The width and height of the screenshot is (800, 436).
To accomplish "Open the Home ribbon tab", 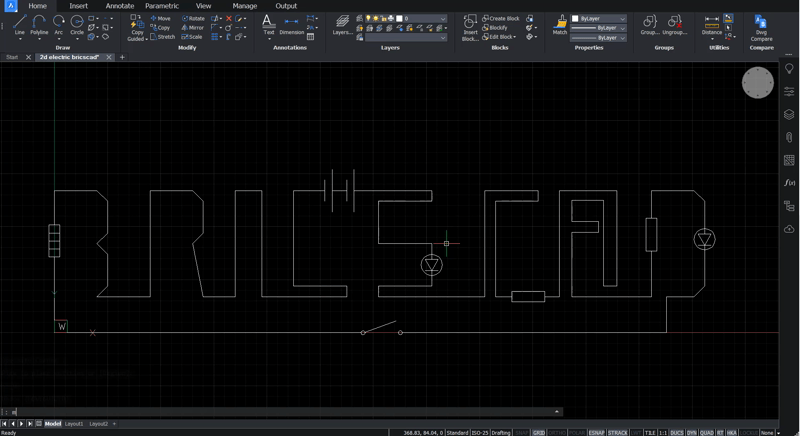I will 37,6.
